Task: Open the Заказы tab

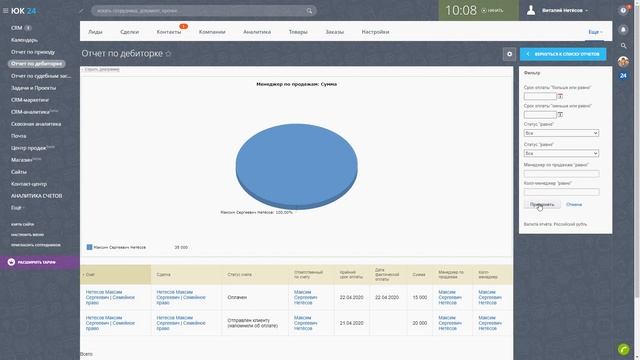Action: click(x=334, y=32)
